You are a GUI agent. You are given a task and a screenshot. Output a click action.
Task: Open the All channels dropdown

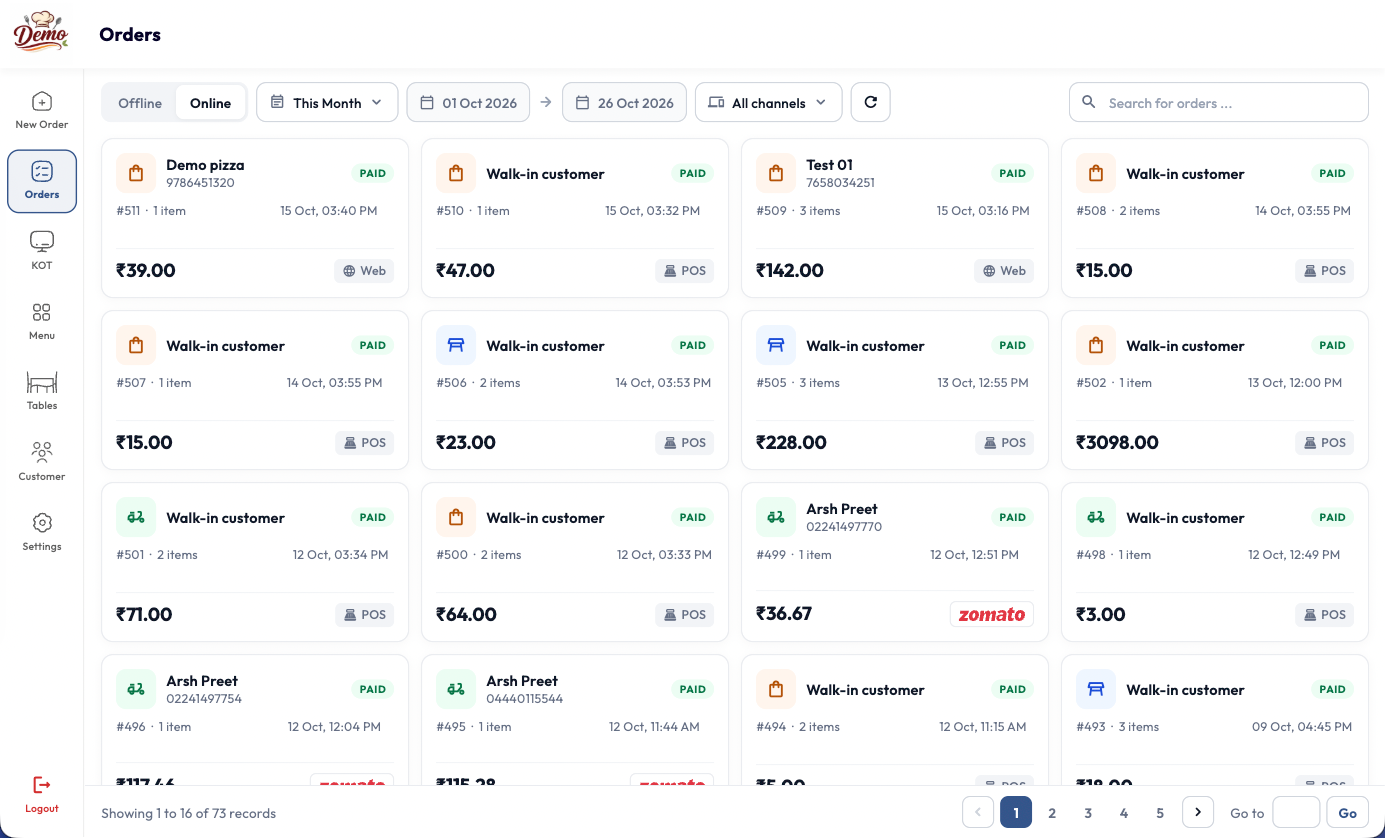tap(768, 102)
